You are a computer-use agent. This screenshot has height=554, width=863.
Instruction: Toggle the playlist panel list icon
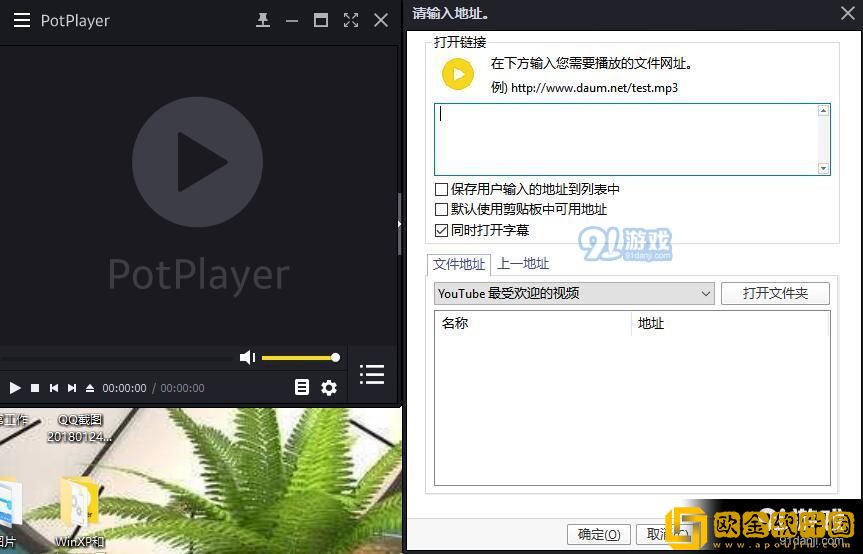(372, 374)
